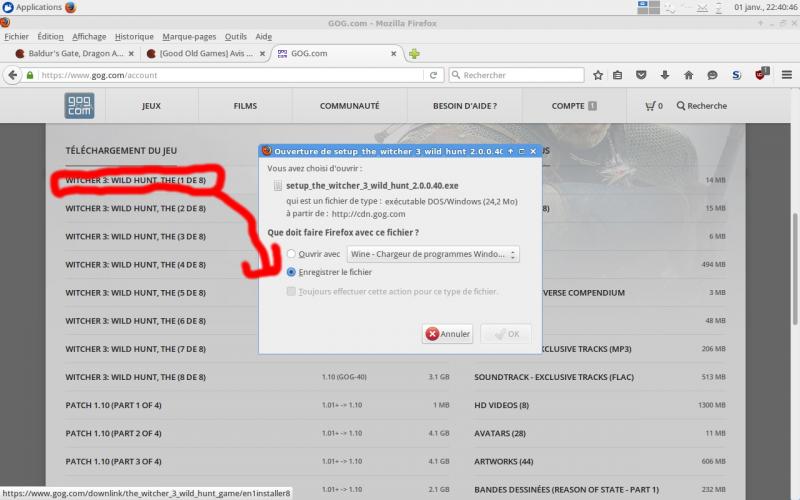Click the Annuler button
The width and height of the screenshot is (800, 500).
tap(447, 334)
